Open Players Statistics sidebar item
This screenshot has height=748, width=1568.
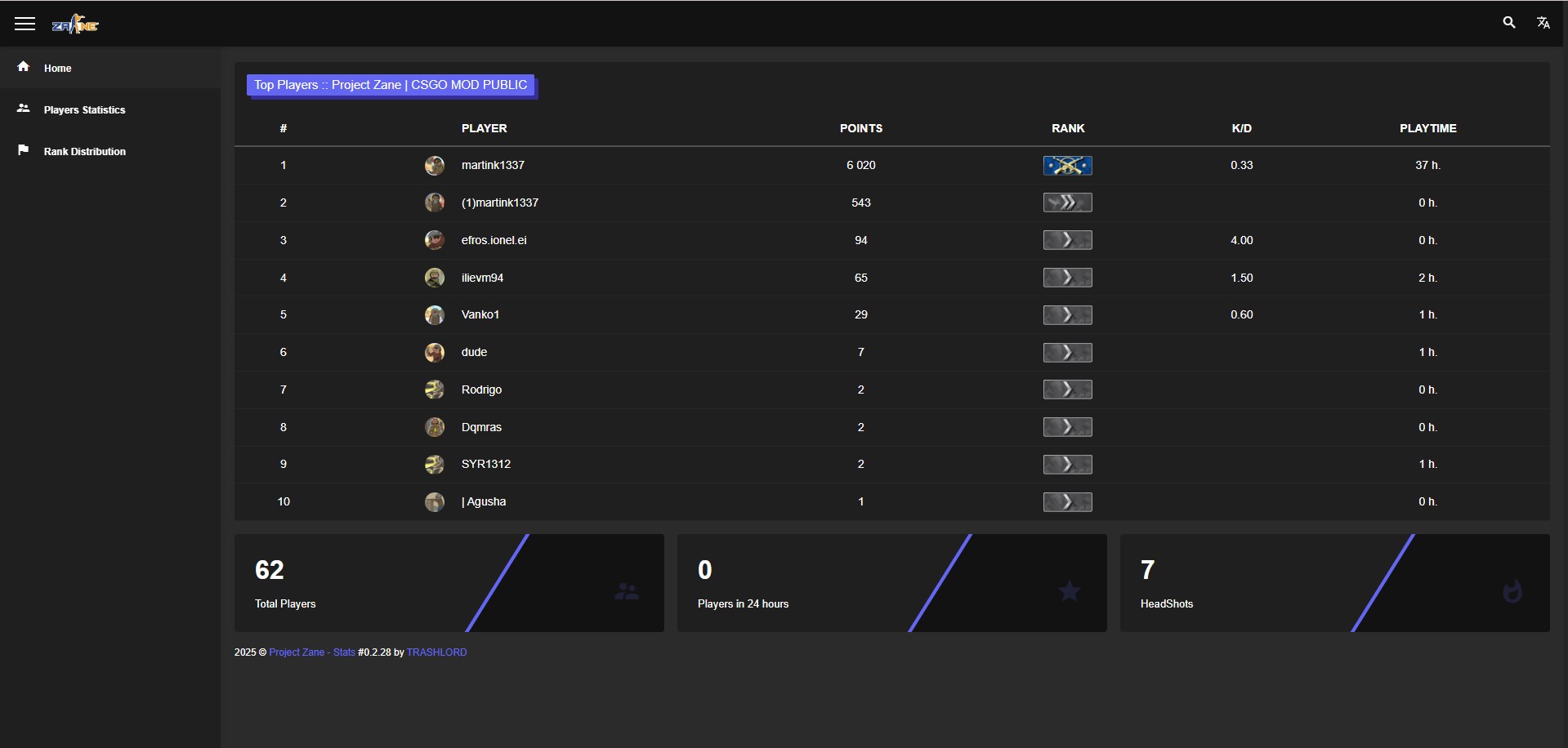[84, 110]
